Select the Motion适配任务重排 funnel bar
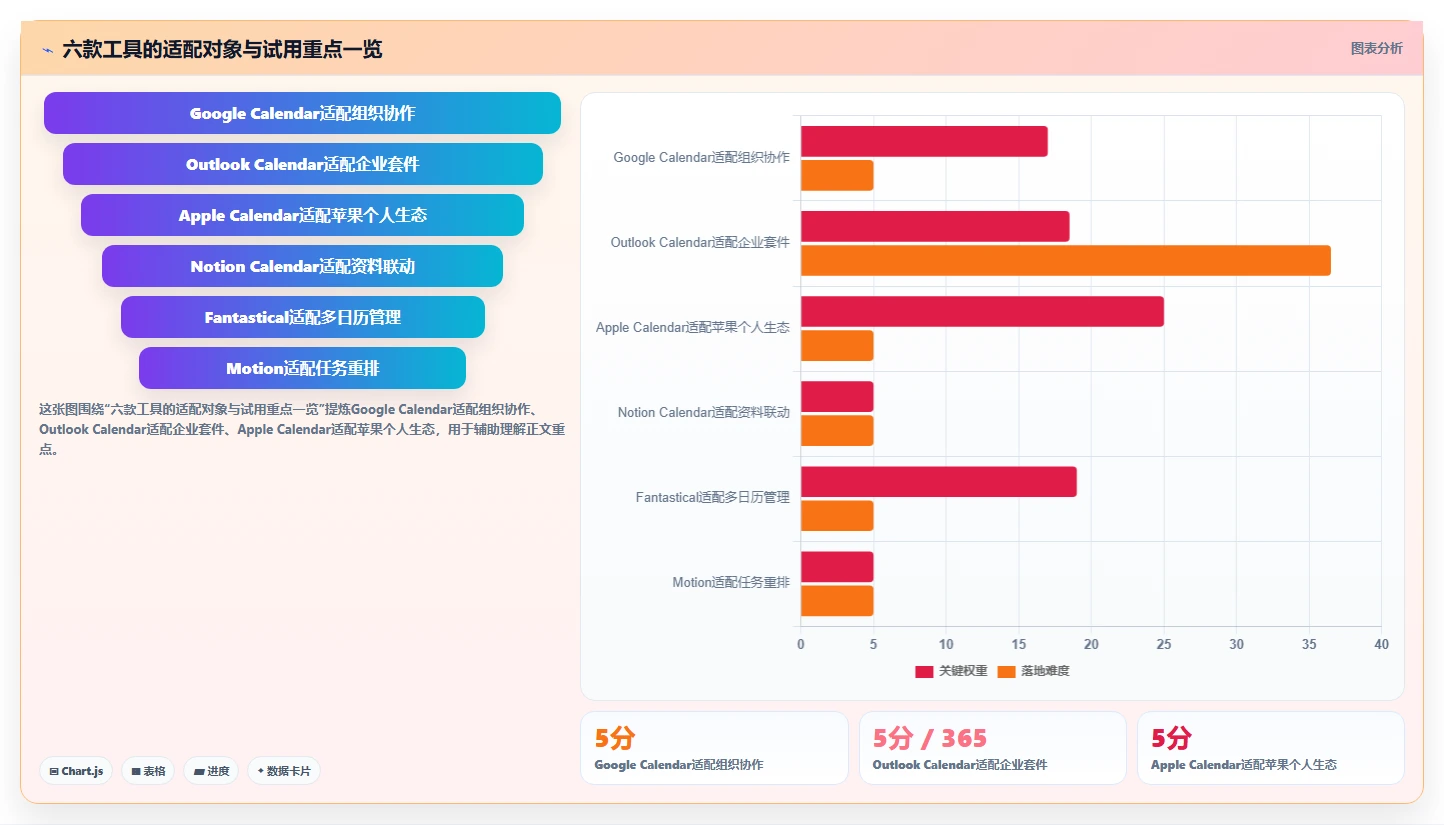1444x825 pixels. click(x=302, y=368)
